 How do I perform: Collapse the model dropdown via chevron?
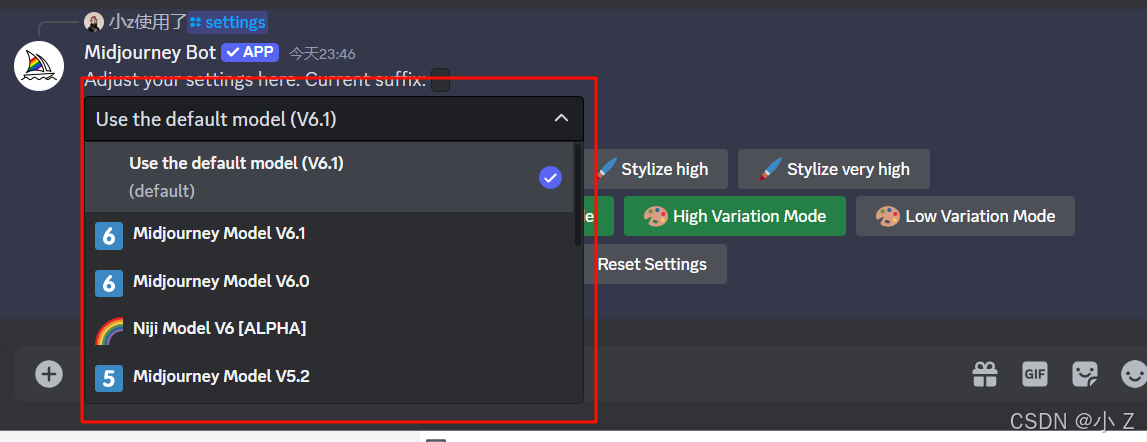point(561,119)
